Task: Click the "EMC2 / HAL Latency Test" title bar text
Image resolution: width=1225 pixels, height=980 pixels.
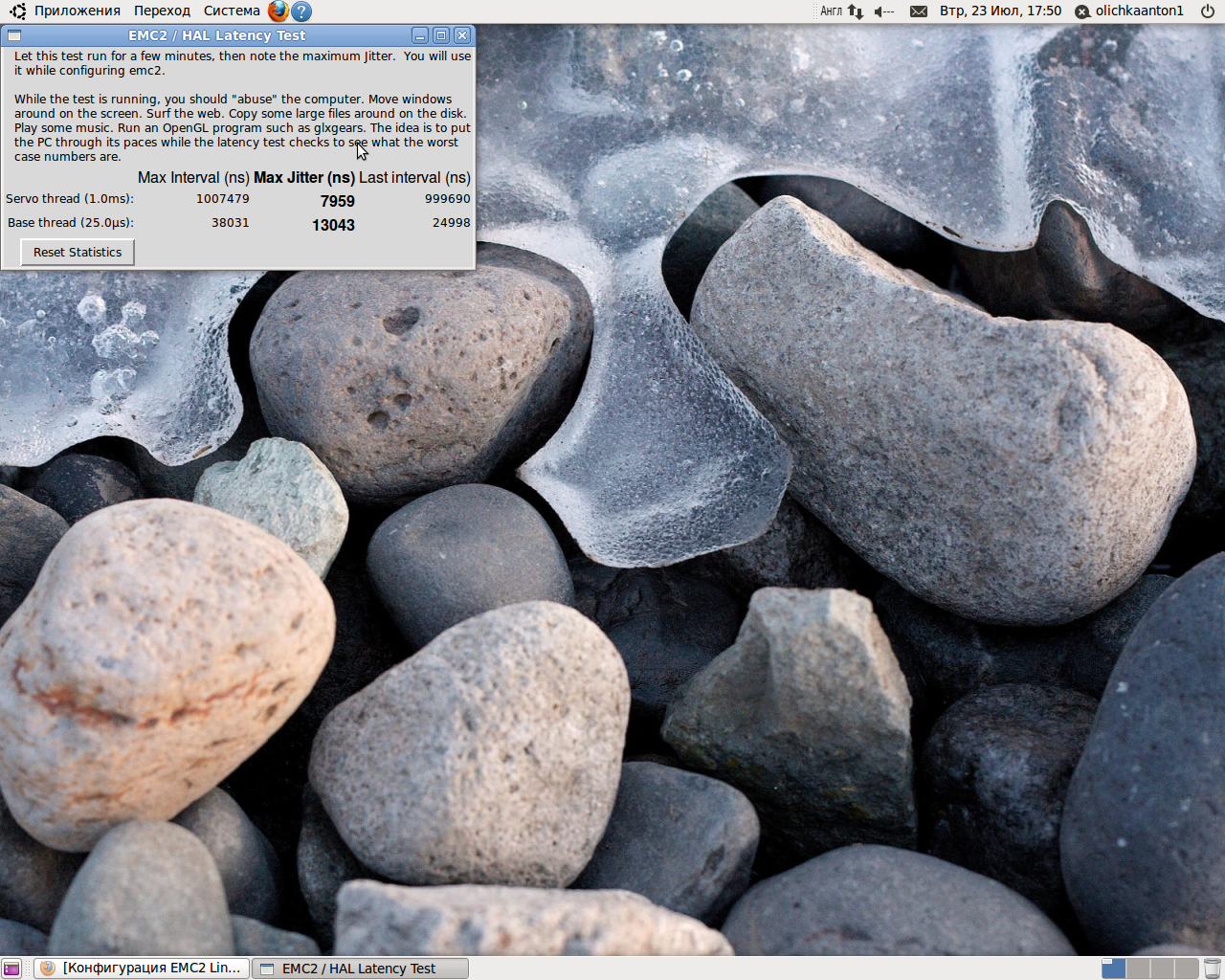Action: click(217, 35)
